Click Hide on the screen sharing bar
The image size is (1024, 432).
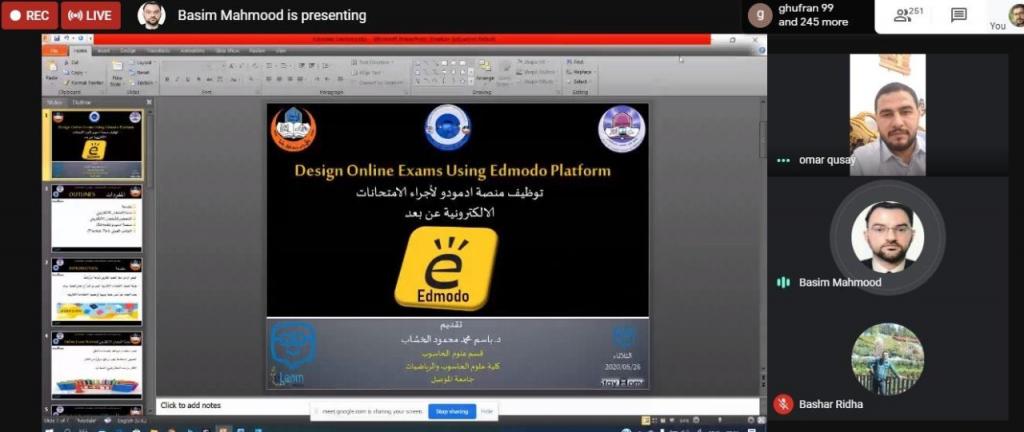pos(487,411)
